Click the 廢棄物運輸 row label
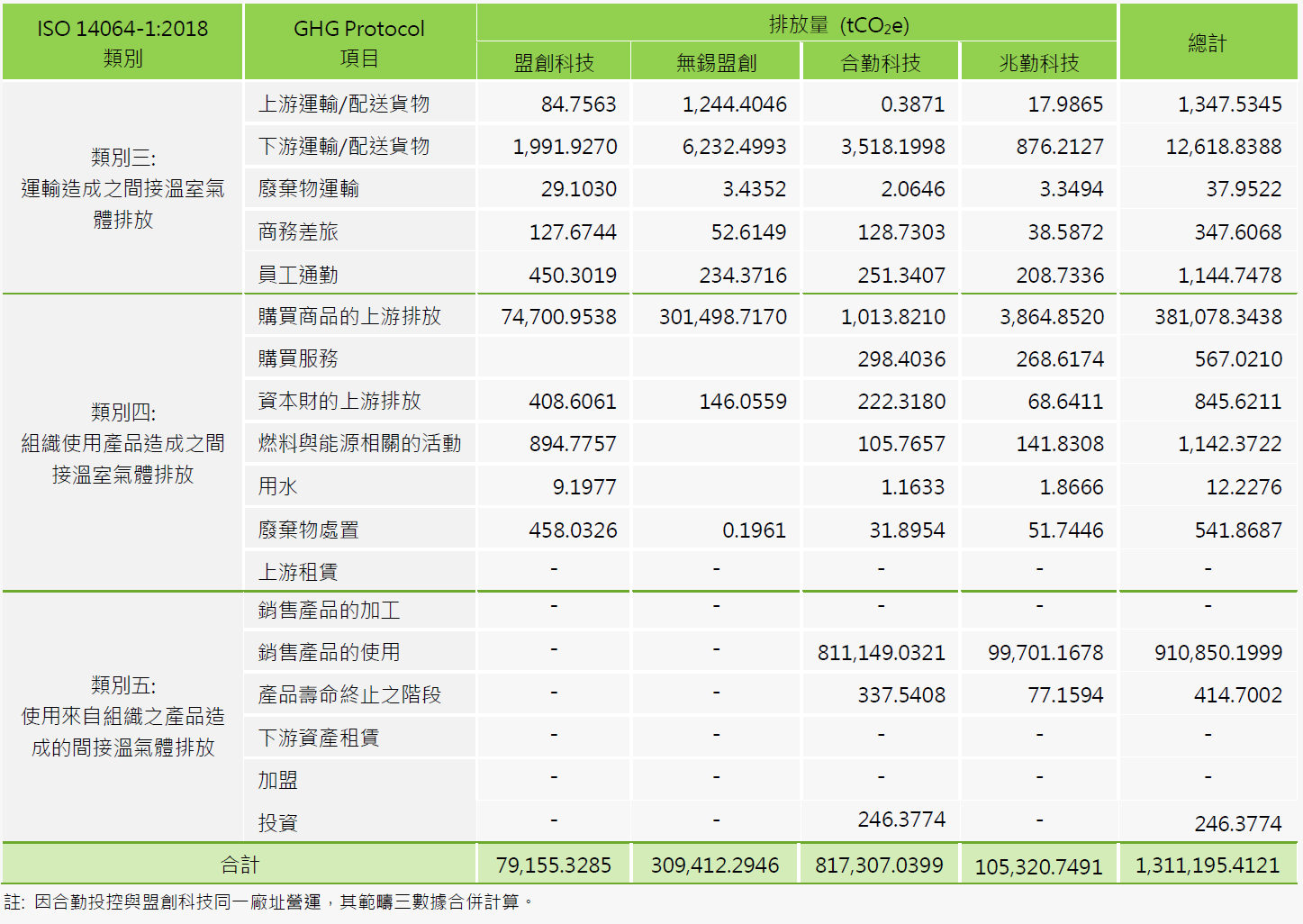The width and height of the screenshot is (1303, 924). click(x=308, y=189)
